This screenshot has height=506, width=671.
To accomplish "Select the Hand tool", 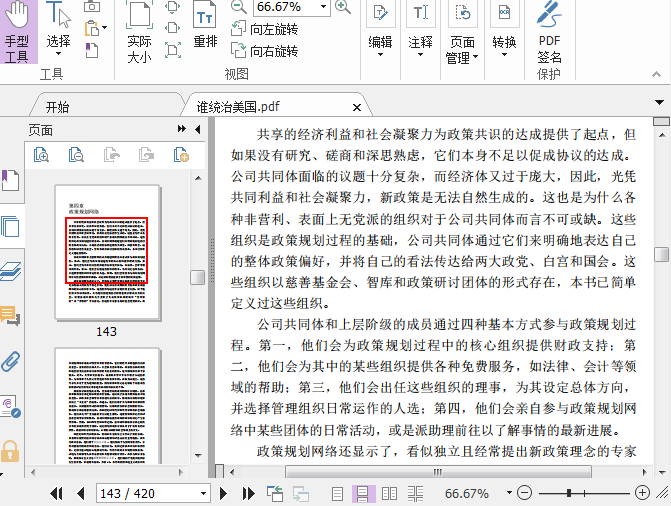I will point(18,32).
